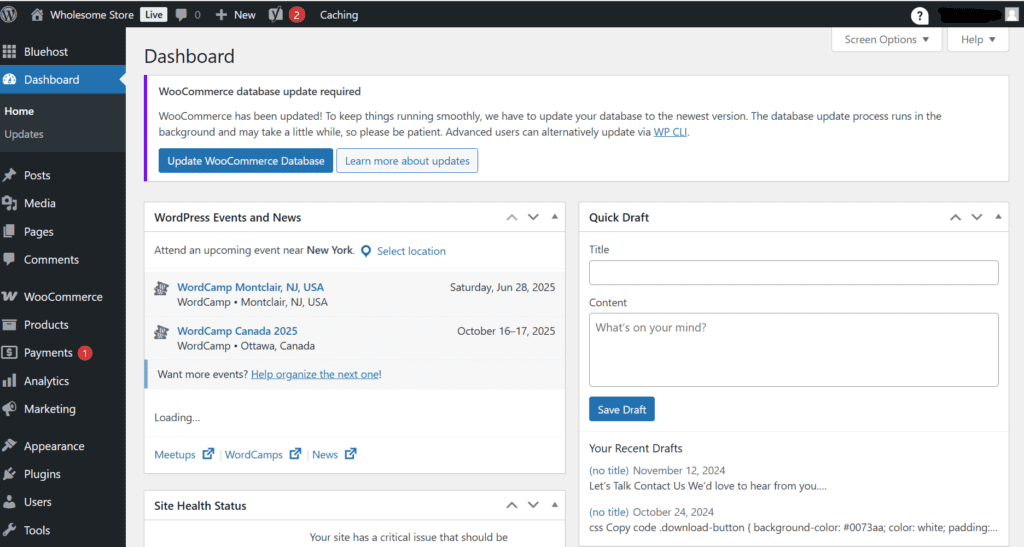The image size is (1024, 547).
Task: Click the Pages icon in sidebar
Action: tap(9, 231)
